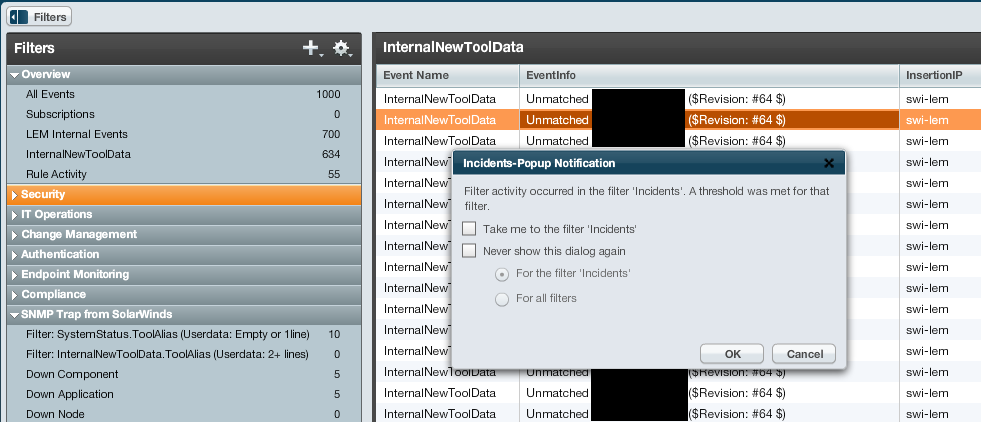Enable 'Never show this dialog again'
Image resolution: width=981 pixels, height=422 pixels.
point(469,251)
